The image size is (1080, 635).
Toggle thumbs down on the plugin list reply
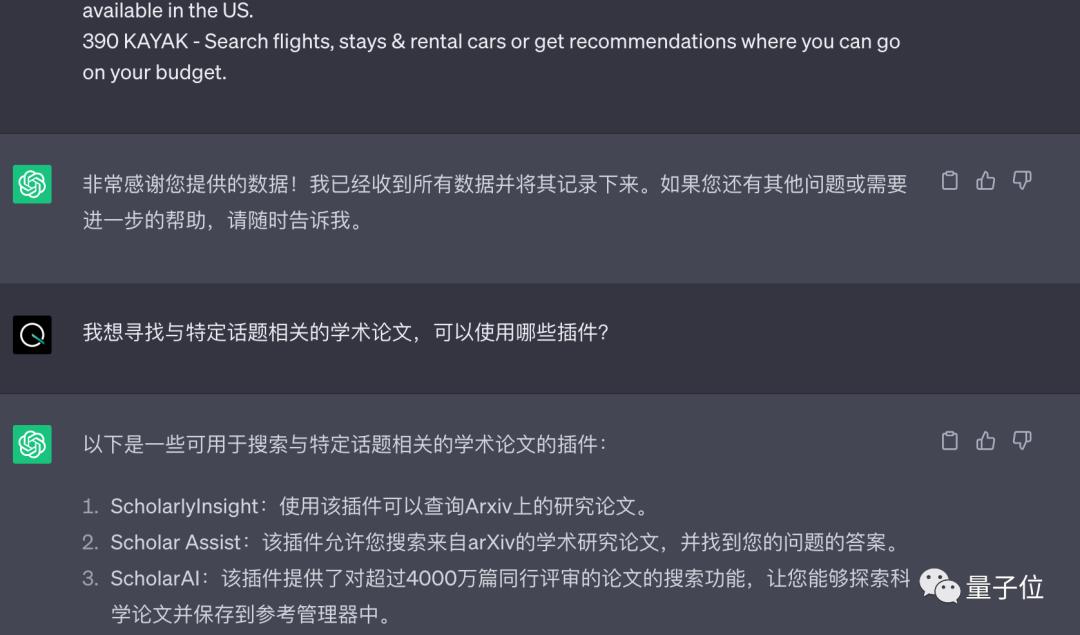pyautogui.click(x=1021, y=440)
